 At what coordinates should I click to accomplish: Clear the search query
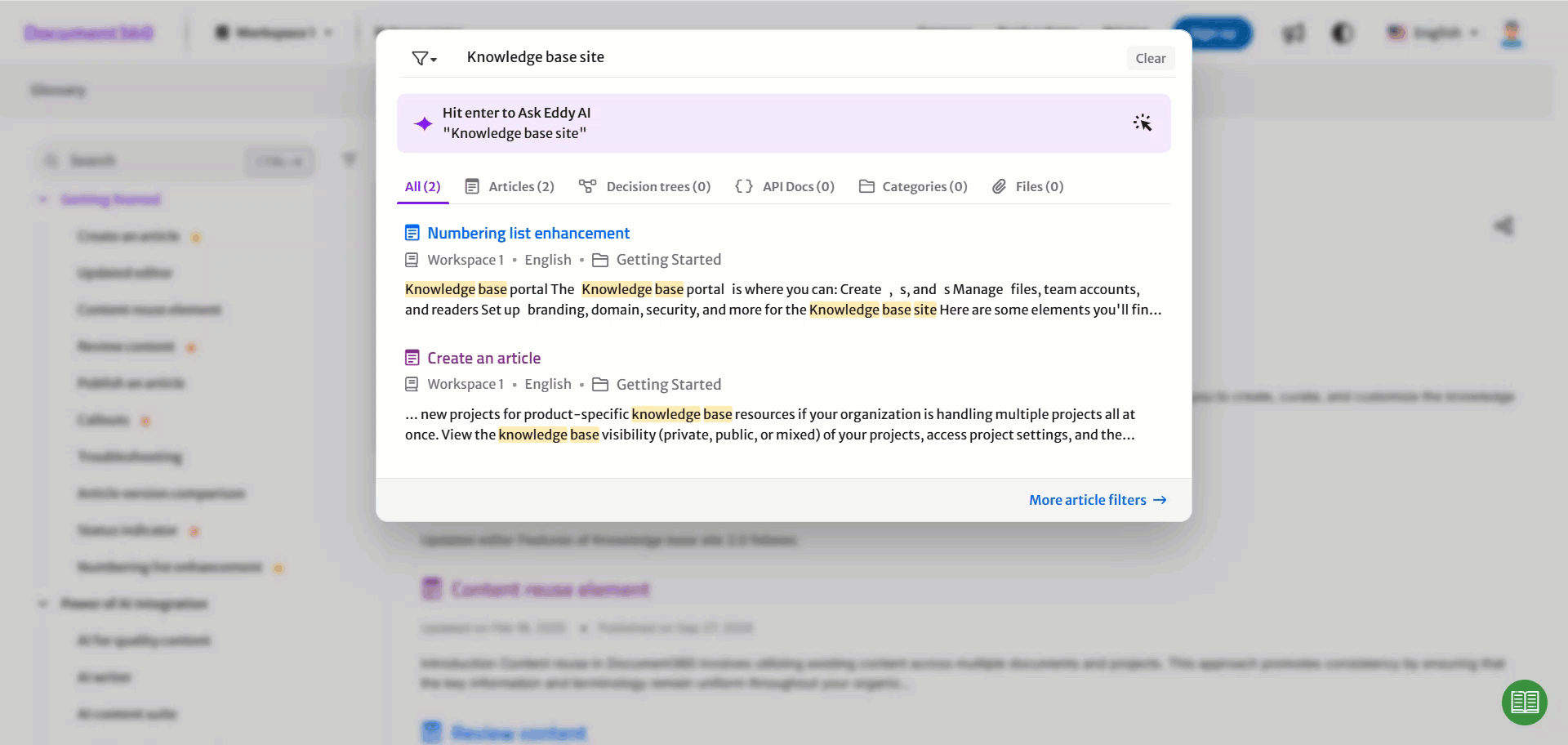point(1150,58)
